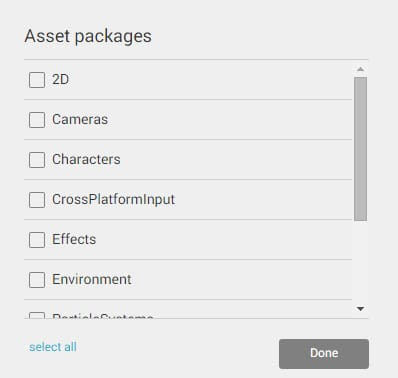
Task: Click the 2D label text
Action: 60,80
